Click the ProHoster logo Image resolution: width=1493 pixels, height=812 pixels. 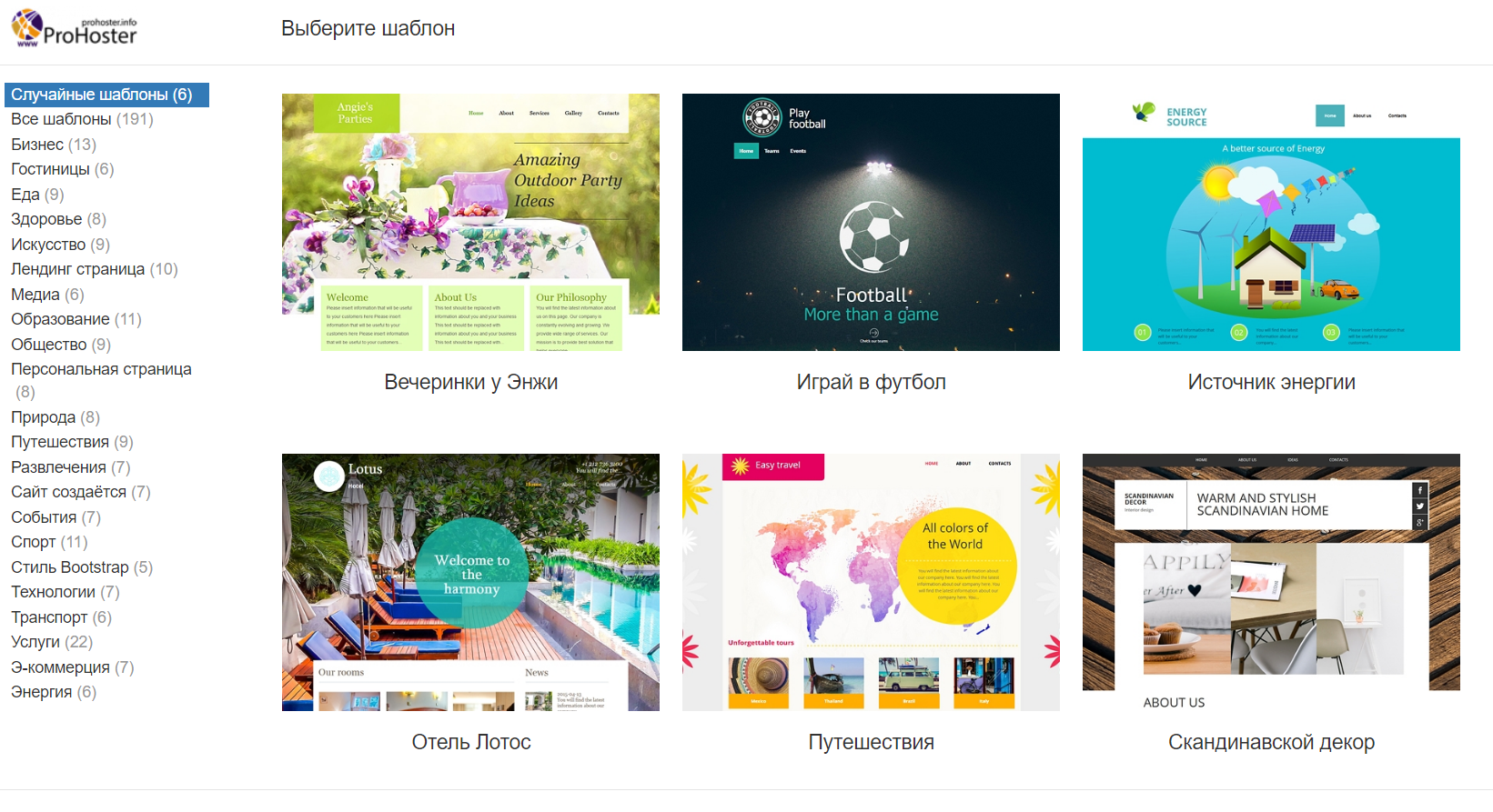click(x=74, y=28)
